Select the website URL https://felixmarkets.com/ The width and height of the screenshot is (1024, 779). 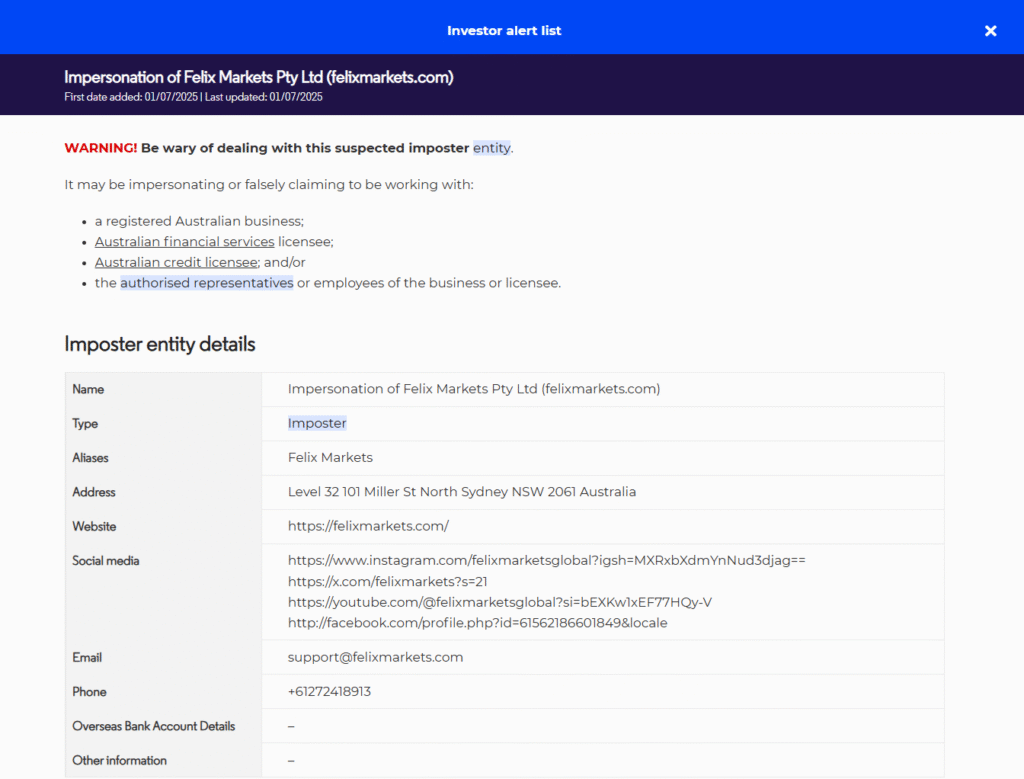coord(368,526)
